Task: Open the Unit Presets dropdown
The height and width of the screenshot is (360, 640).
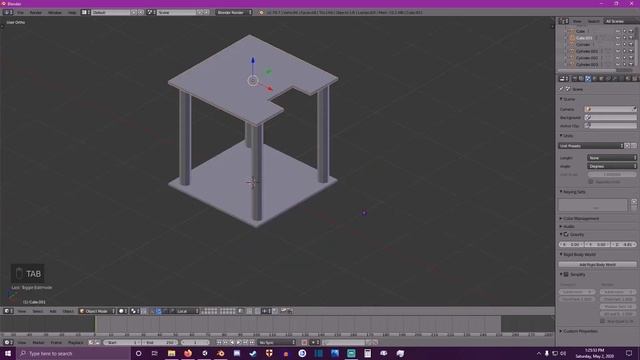Action: coord(591,146)
